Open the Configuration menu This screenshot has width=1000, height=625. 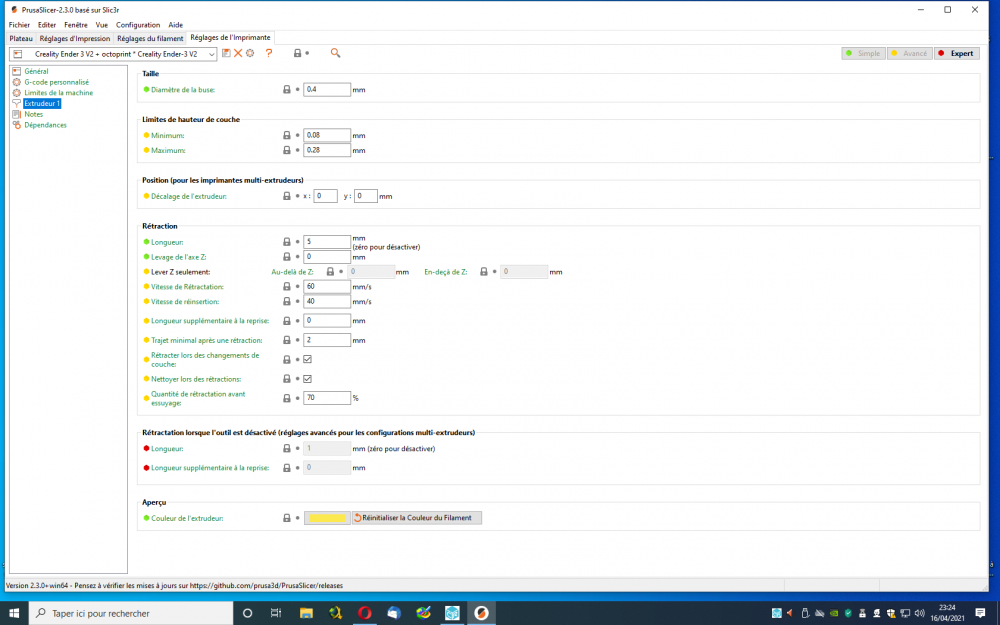tap(138, 25)
